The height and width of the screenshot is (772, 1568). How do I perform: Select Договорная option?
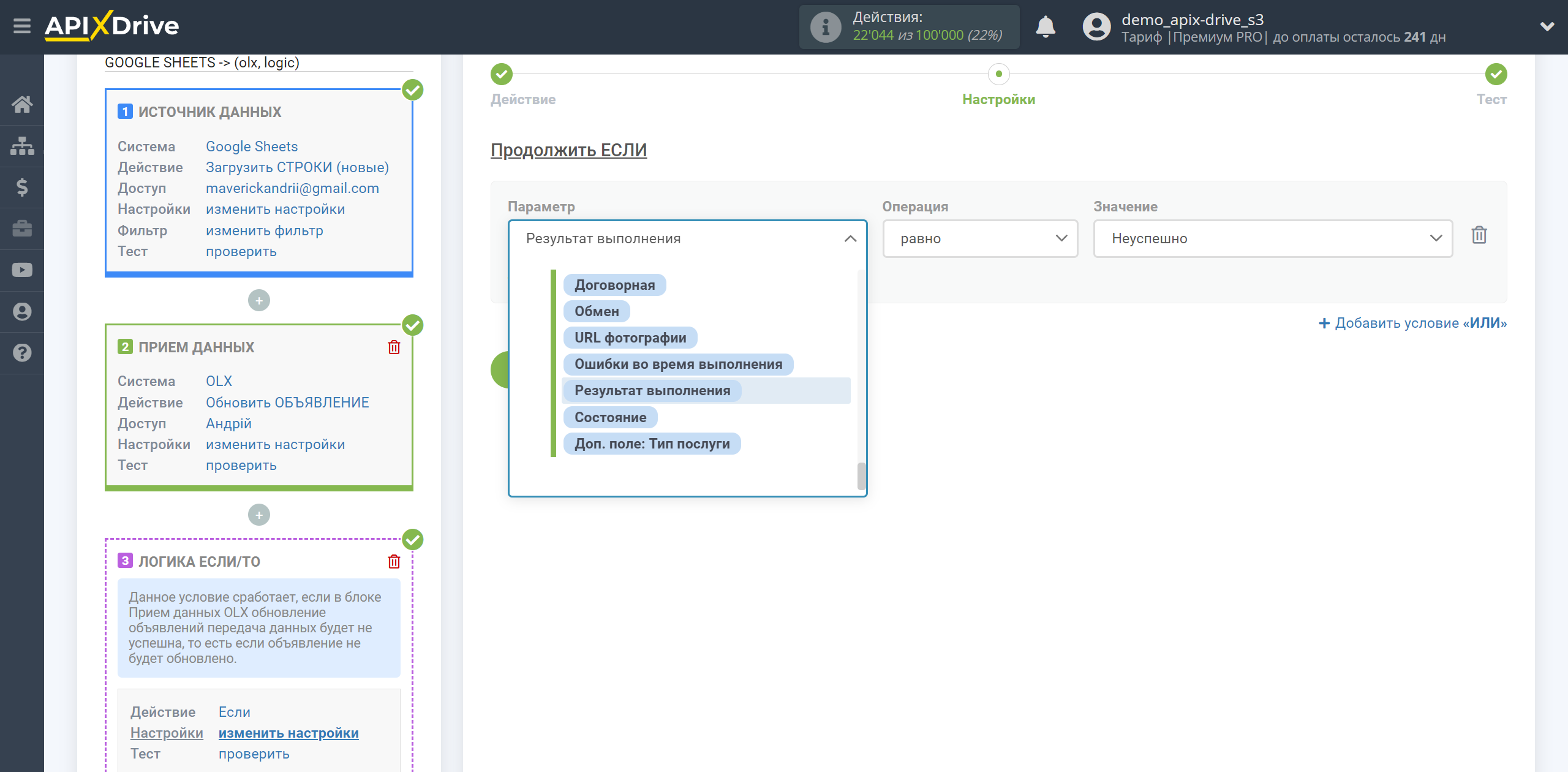point(614,285)
